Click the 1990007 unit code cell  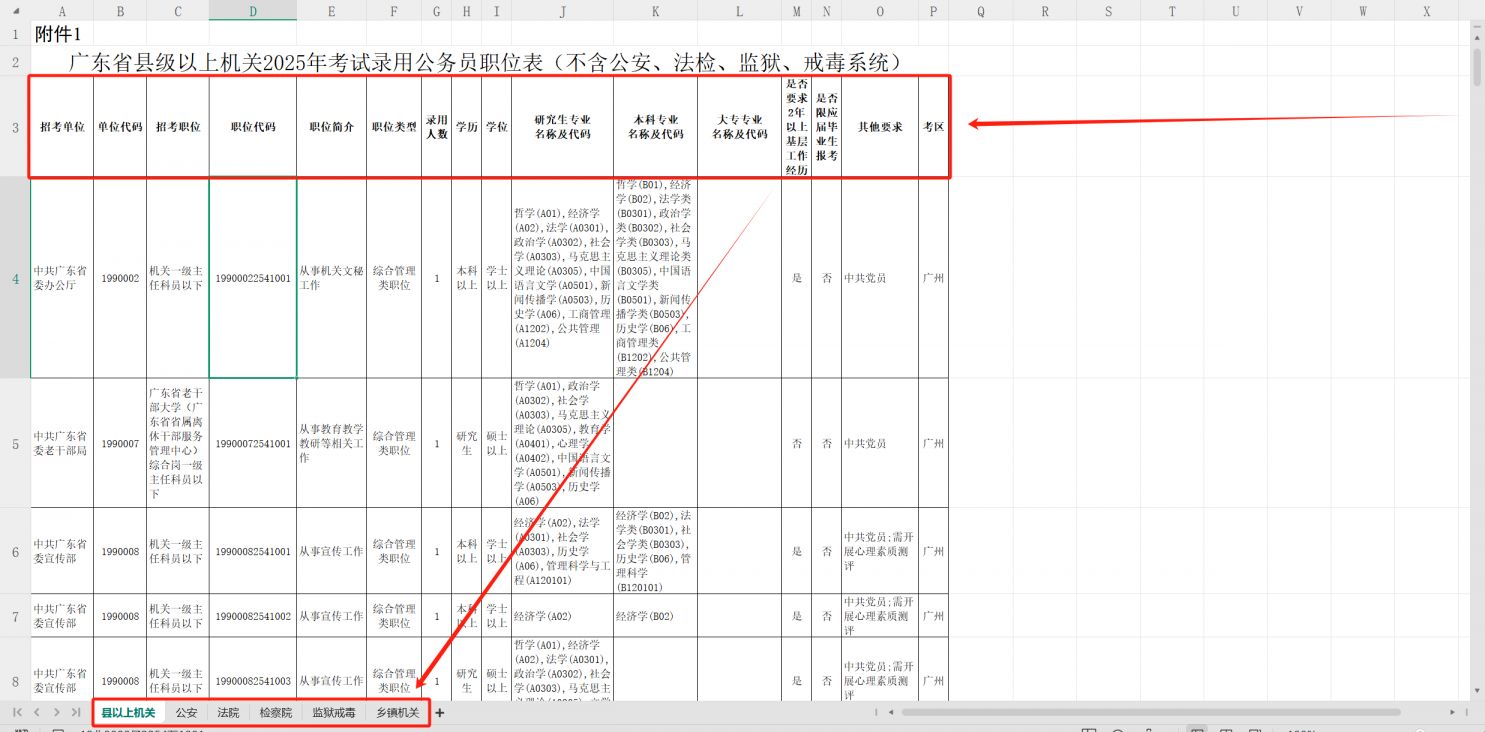(120, 443)
